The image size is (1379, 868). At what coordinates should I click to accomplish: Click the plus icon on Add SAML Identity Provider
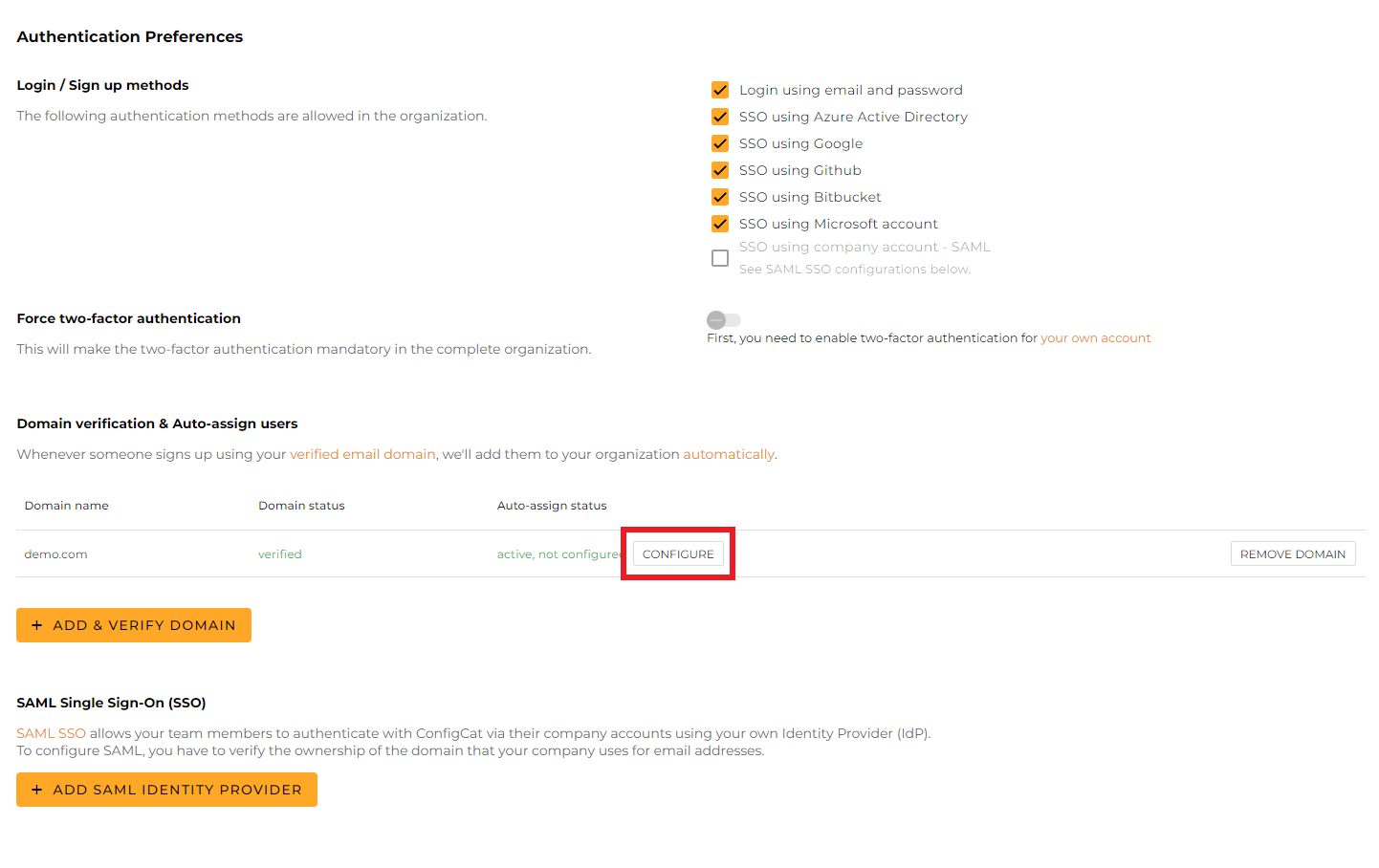pyautogui.click(x=37, y=789)
